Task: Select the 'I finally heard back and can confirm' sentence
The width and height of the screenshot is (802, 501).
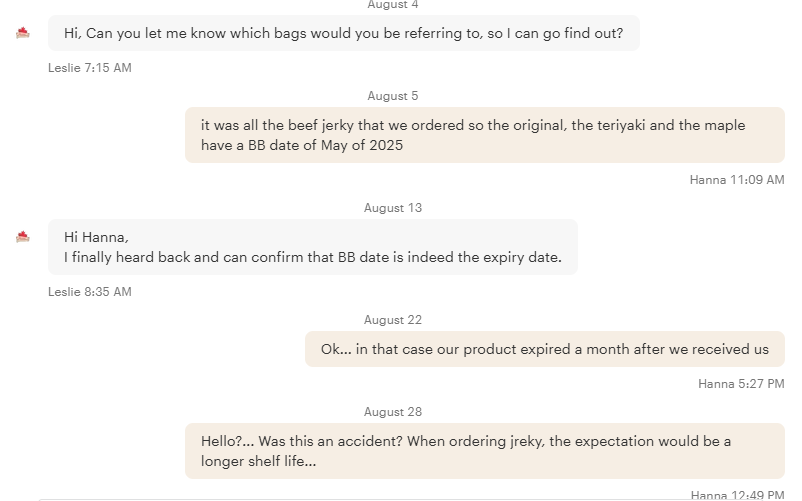Action: (312, 257)
